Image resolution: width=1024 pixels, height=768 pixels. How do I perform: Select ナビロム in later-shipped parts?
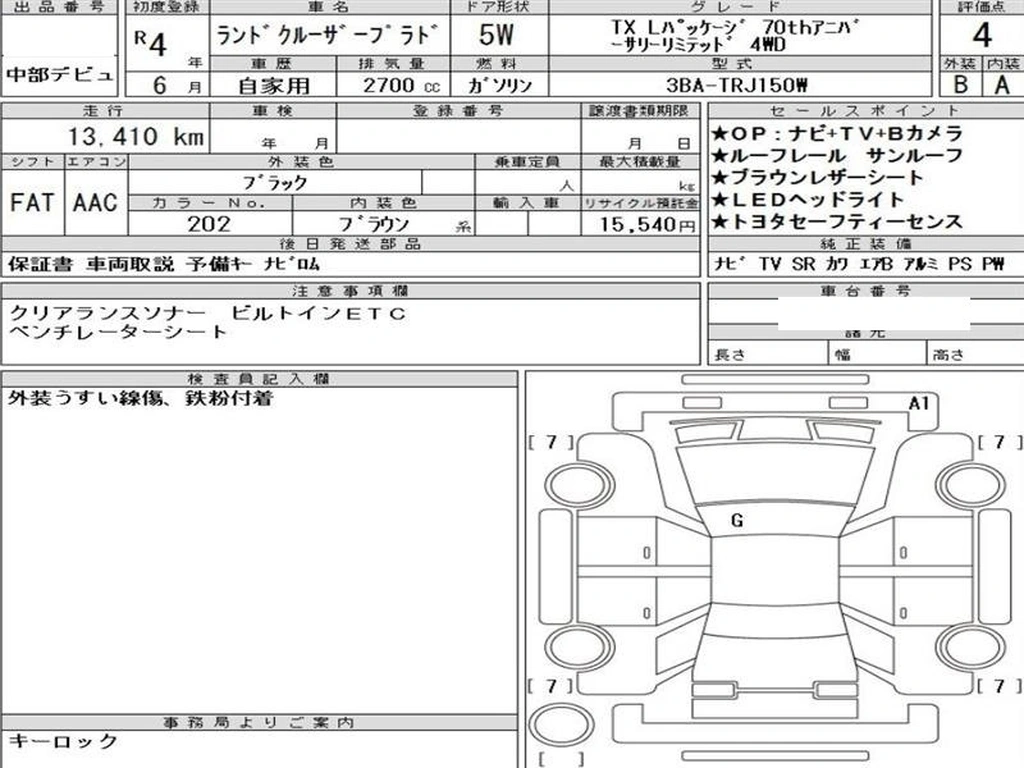(x=292, y=264)
